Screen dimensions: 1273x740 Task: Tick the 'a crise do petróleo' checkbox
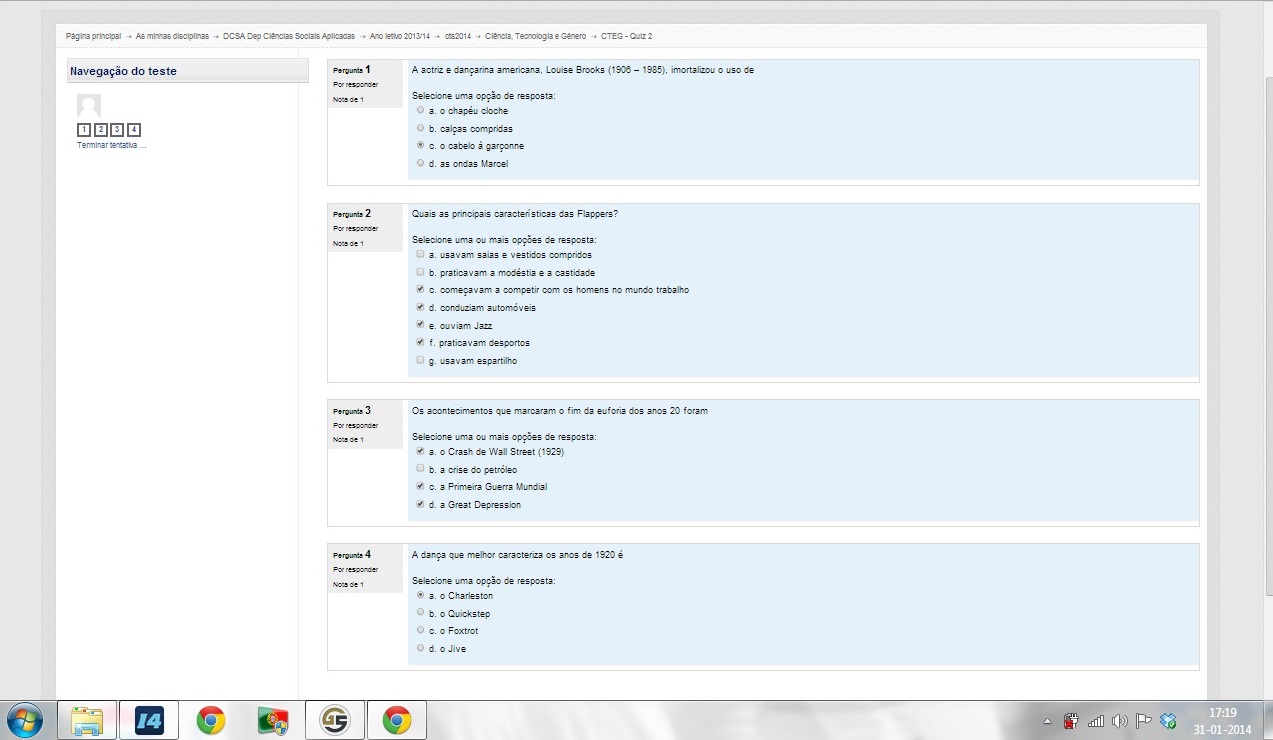coord(421,469)
